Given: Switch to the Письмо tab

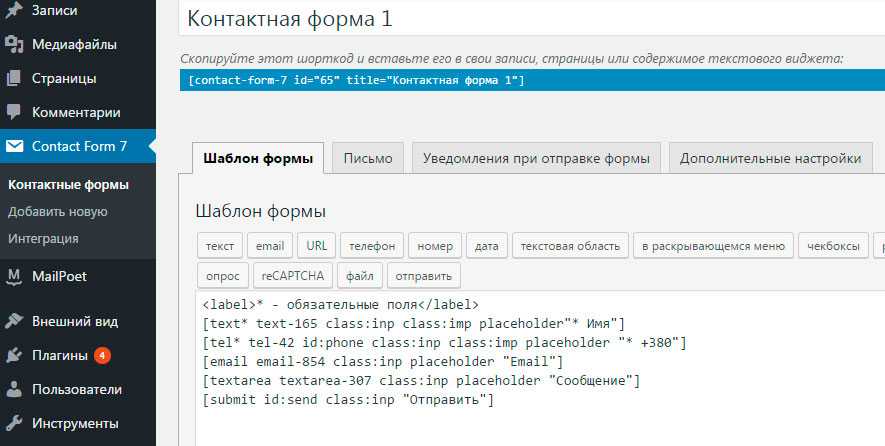Looking at the screenshot, I should point(368,158).
